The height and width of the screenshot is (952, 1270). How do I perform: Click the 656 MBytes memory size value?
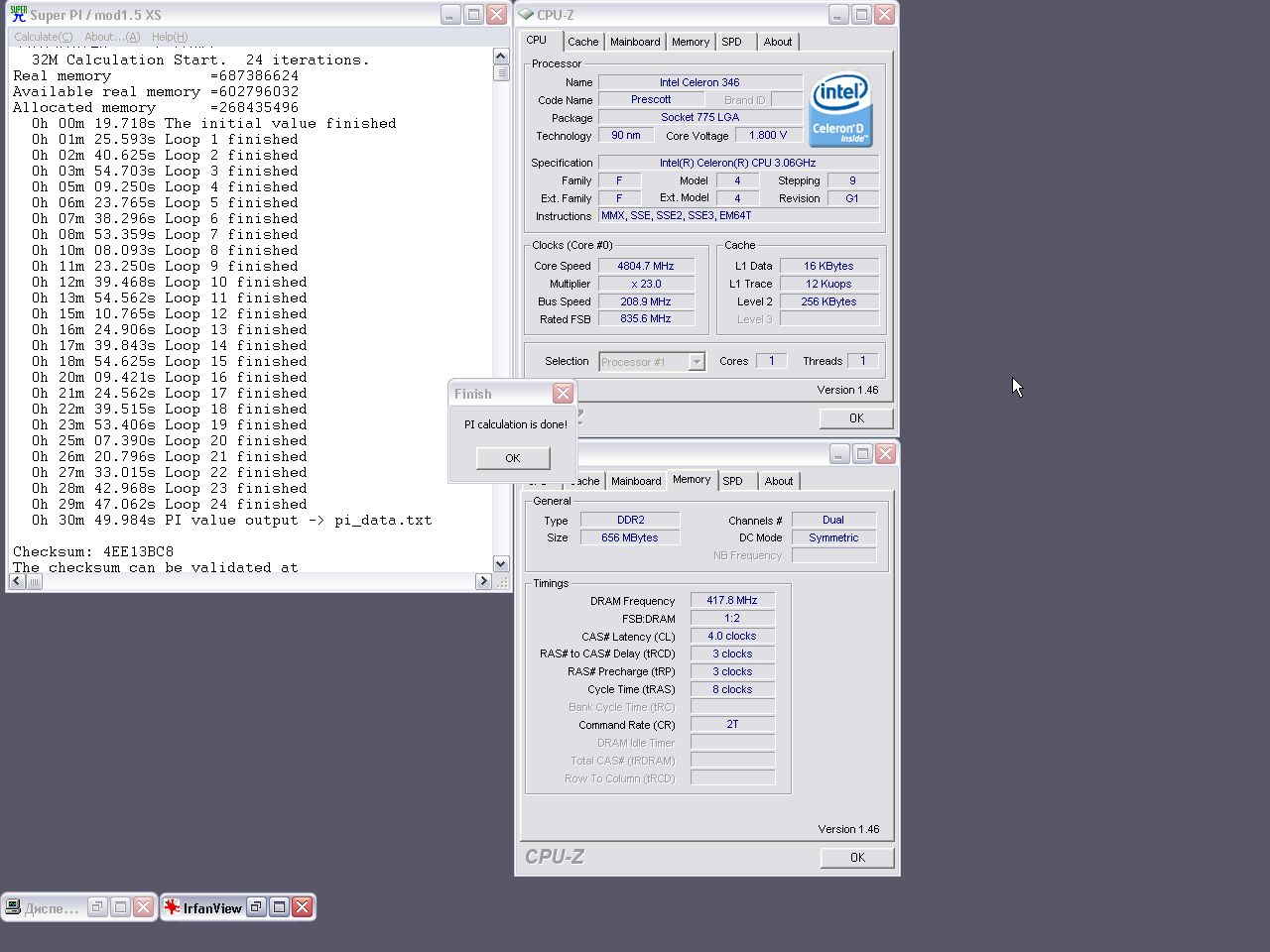pos(630,537)
